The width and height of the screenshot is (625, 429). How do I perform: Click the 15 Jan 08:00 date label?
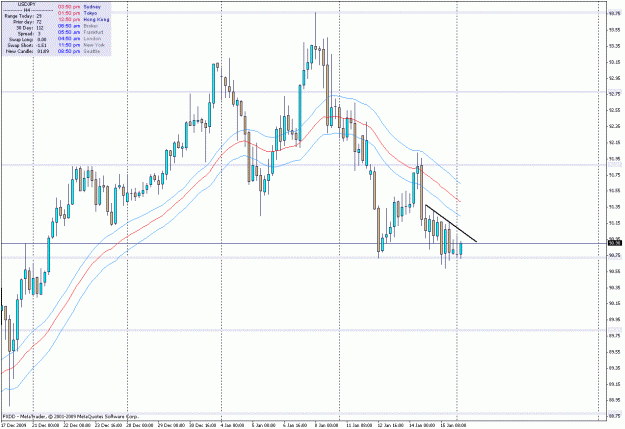[x=453, y=425]
